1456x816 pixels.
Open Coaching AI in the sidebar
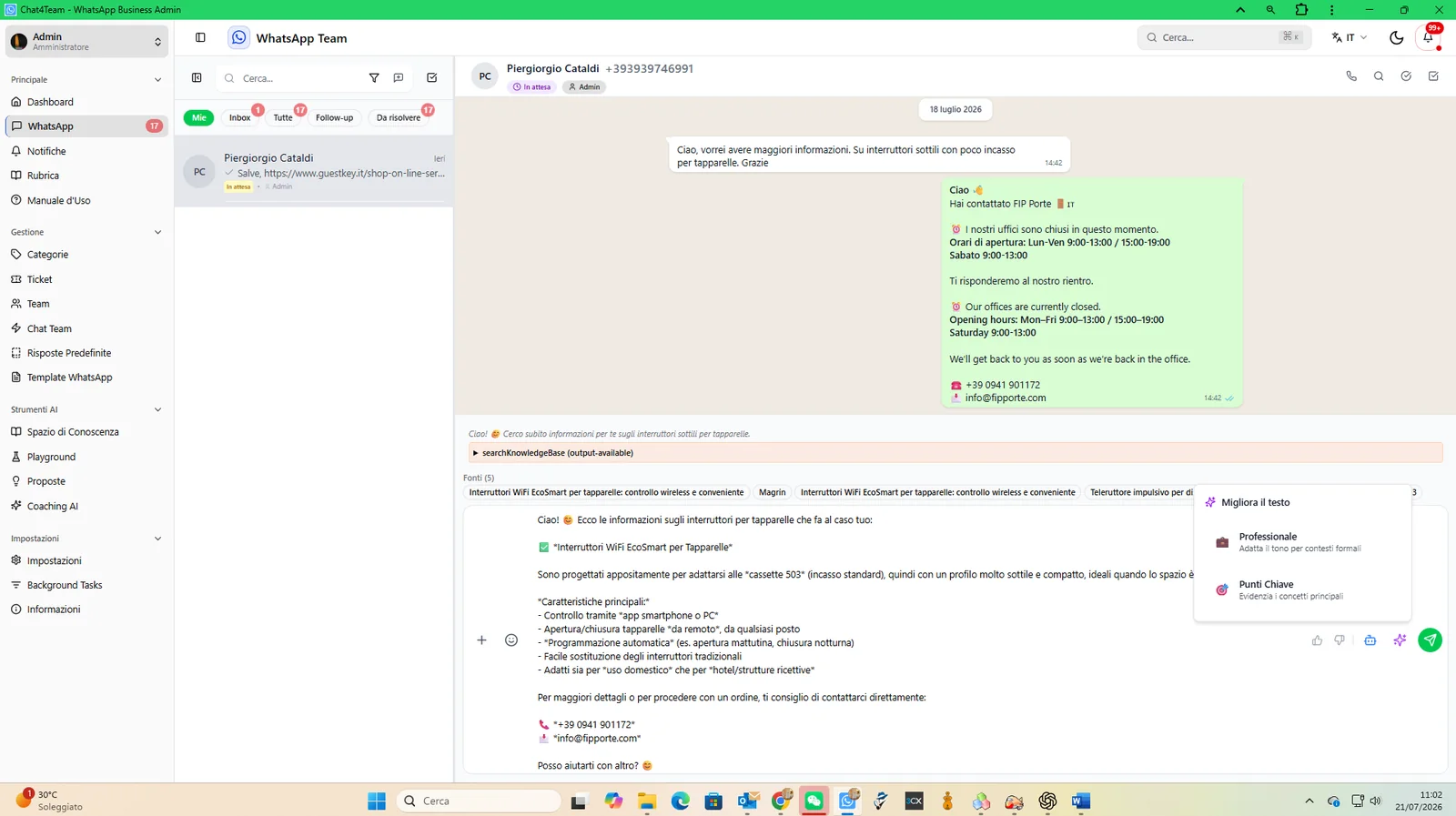(86, 506)
